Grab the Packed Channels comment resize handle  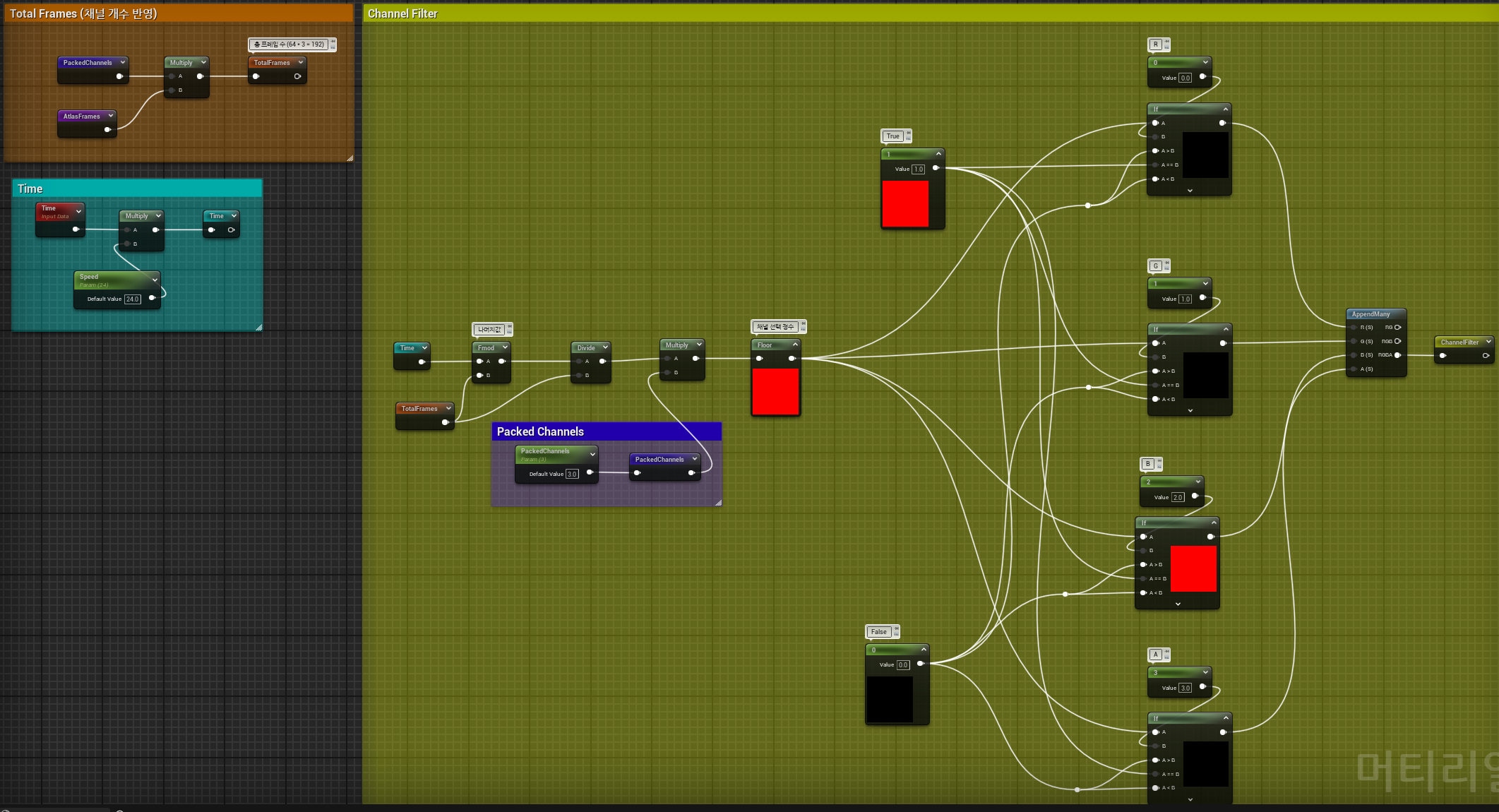tap(718, 503)
